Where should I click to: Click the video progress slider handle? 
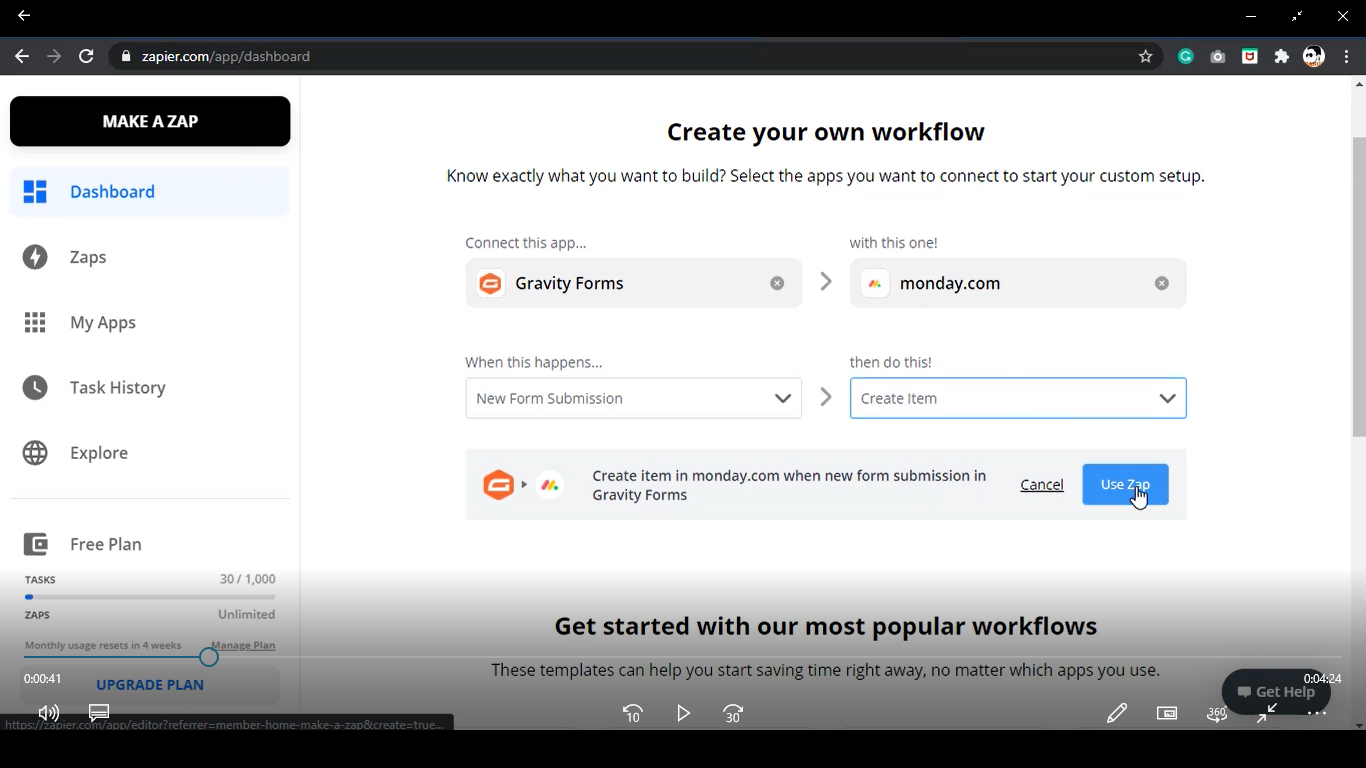pyautogui.click(x=208, y=657)
